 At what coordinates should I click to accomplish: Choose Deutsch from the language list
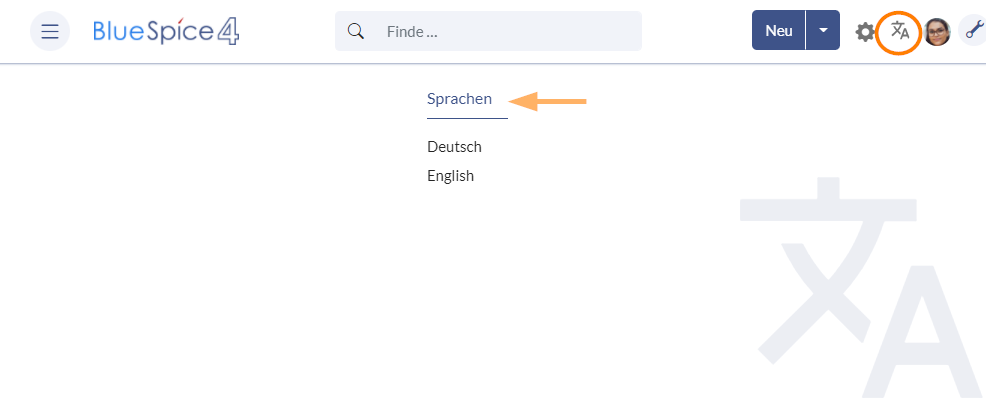(x=454, y=146)
